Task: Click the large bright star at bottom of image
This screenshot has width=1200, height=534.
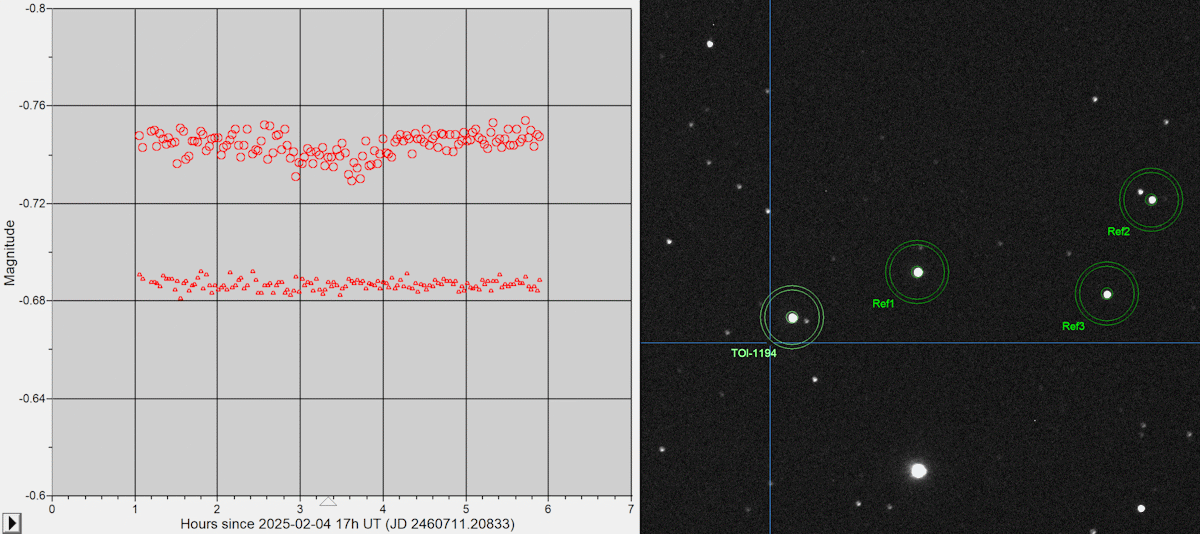Action: [918, 470]
